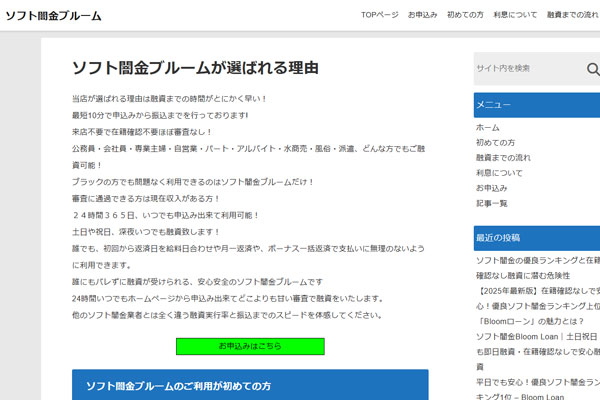Viewport: 600px width, 400px height.
Task: Open recent post 【2025年最新版】在籍確認なし
Action: click(x=538, y=306)
